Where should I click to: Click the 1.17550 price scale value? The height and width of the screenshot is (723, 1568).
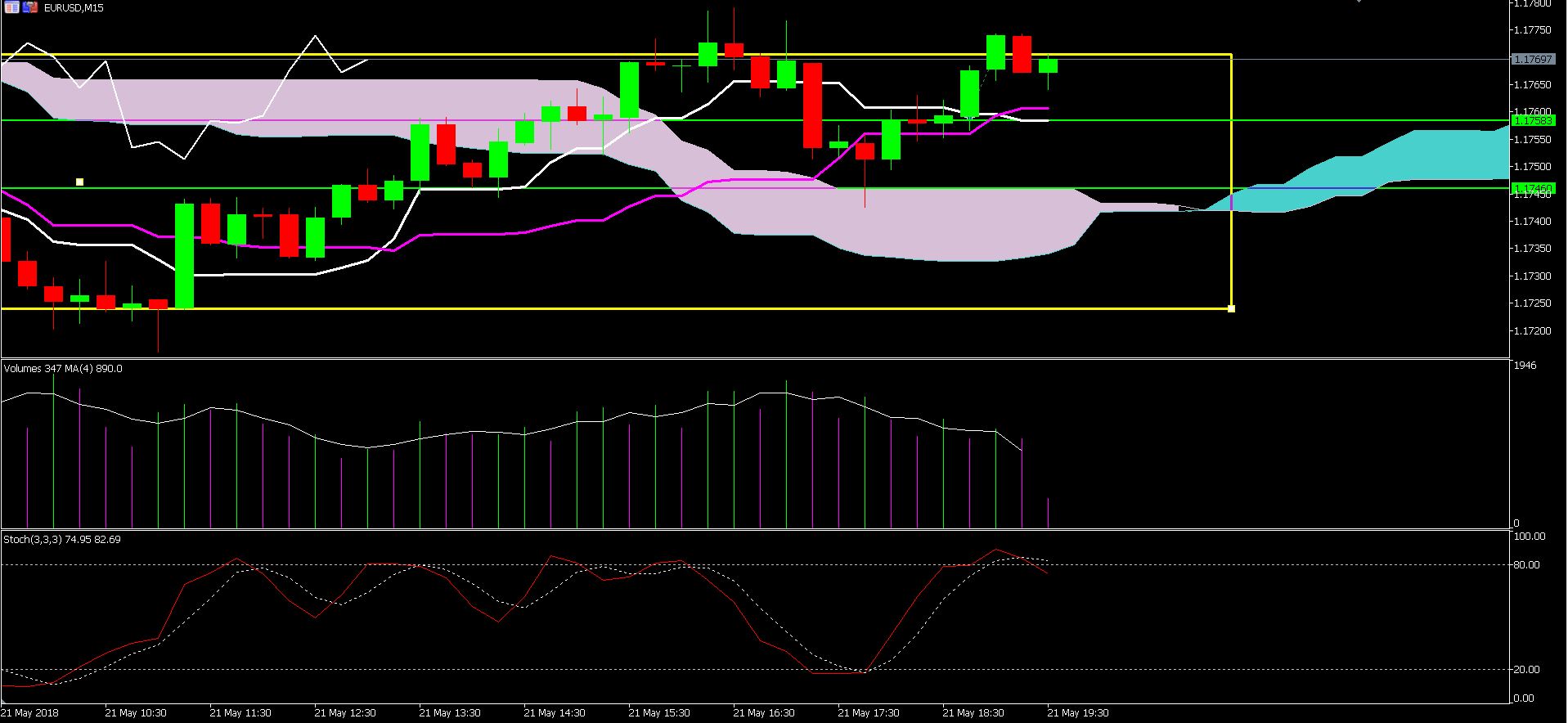(1532, 140)
